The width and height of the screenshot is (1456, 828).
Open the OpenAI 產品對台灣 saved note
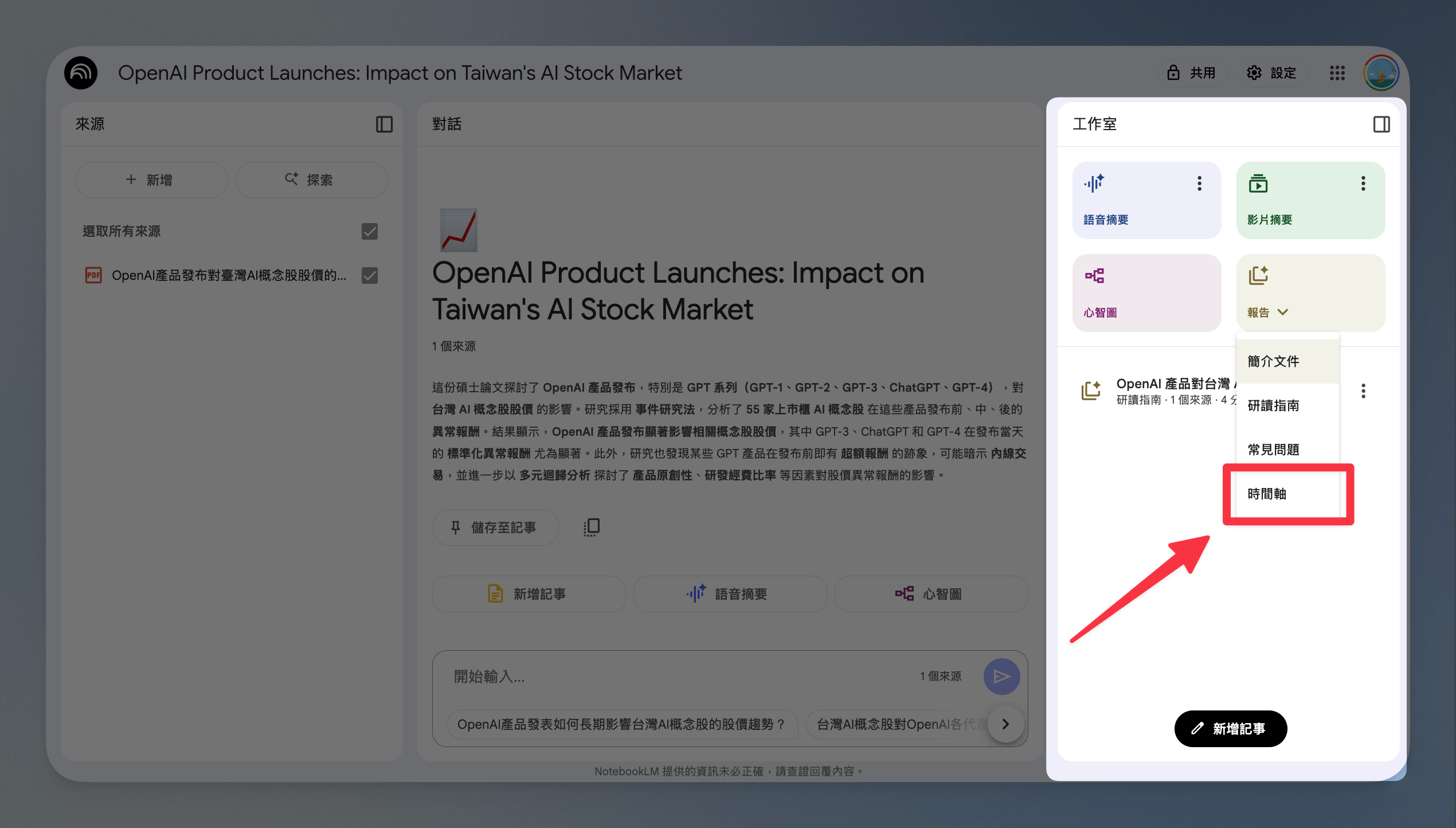[1175, 391]
